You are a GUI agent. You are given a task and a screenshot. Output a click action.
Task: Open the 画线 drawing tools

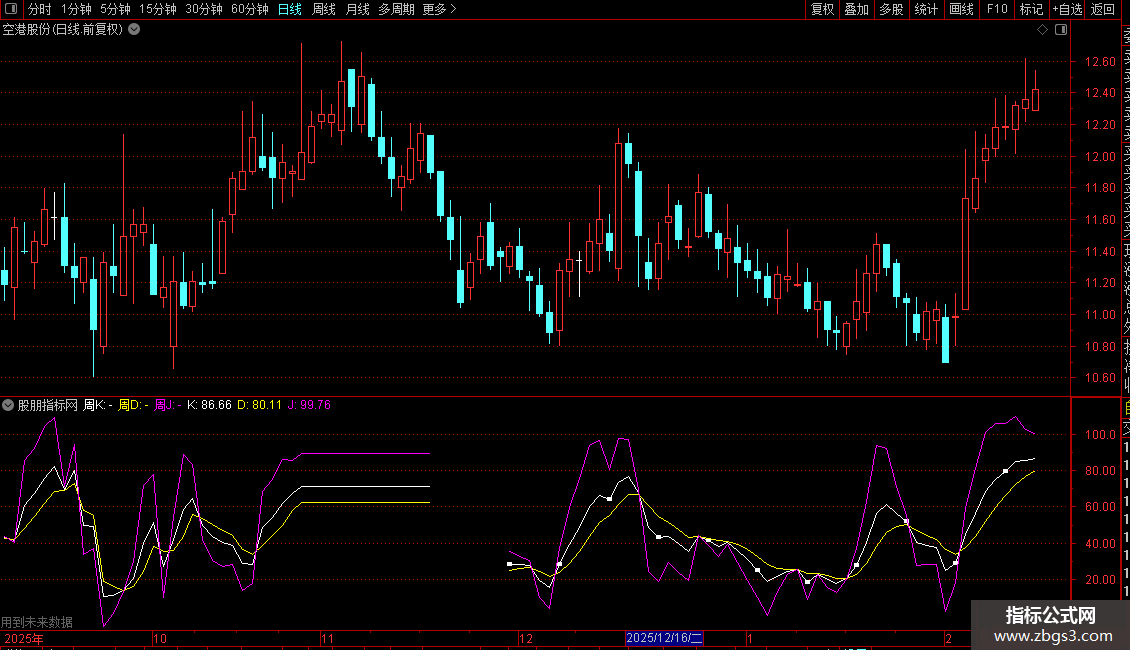pos(961,9)
